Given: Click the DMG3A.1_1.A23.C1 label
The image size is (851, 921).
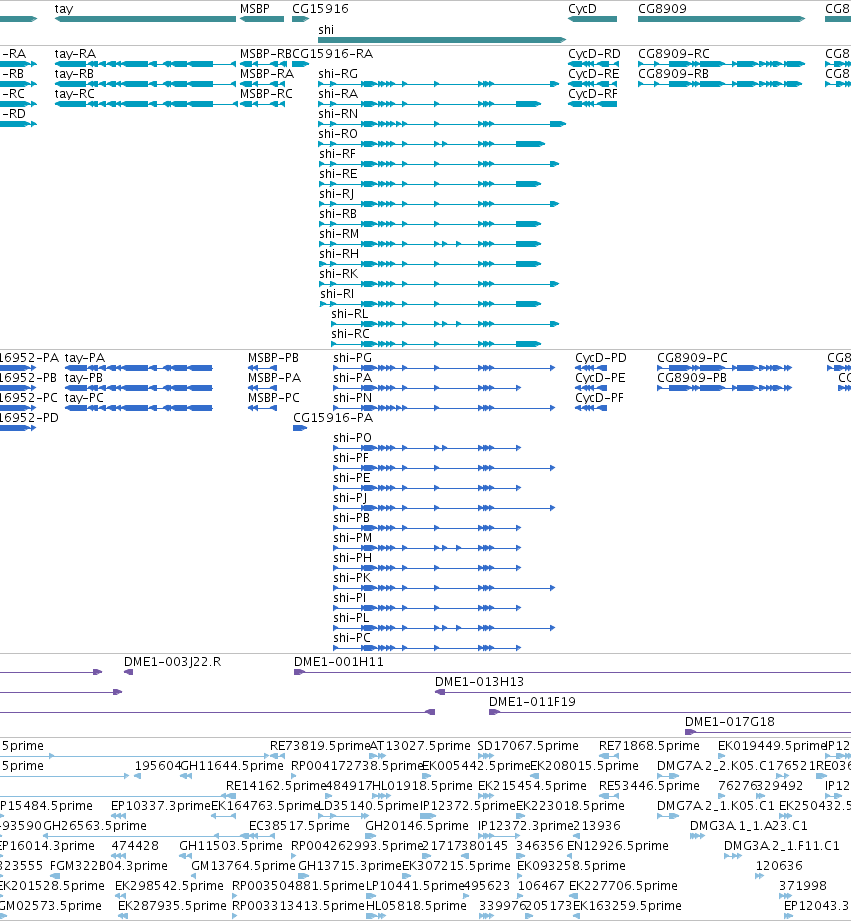Looking at the screenshot, I should (749, 826).
